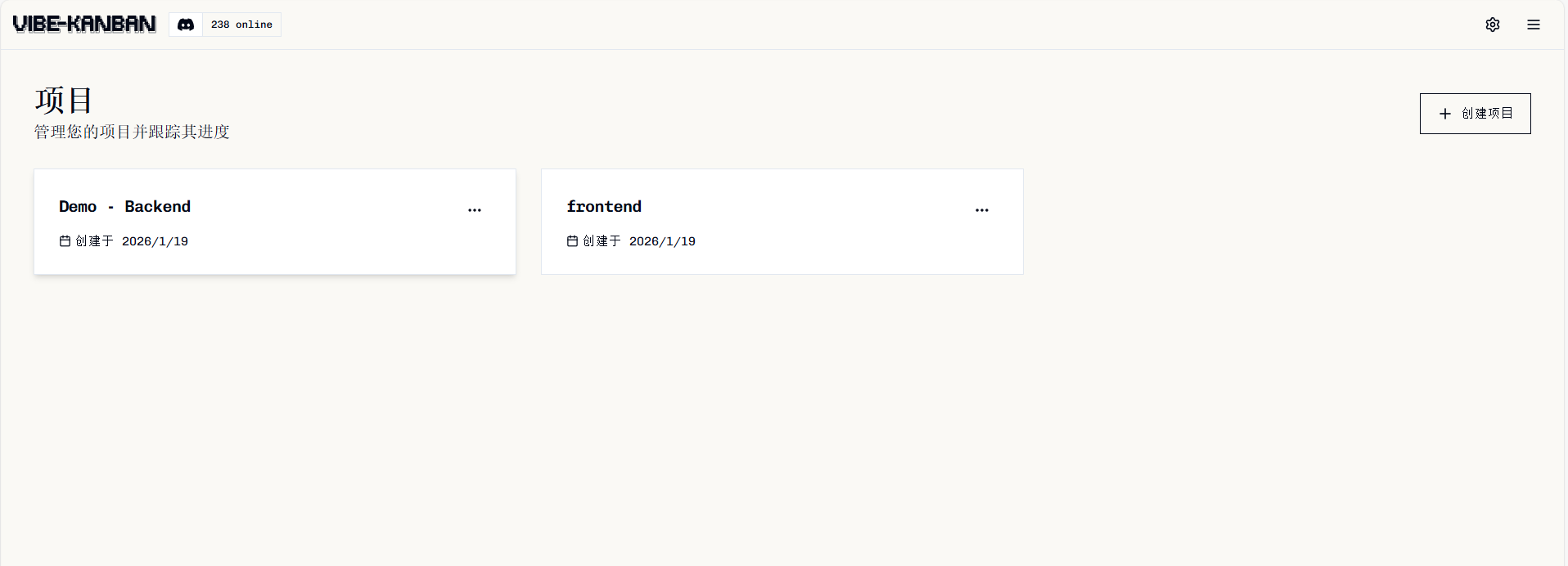The height and width of the screenshot is (566, 1568).
Task: Click calendar icon on frontend card
Action: 572,241
